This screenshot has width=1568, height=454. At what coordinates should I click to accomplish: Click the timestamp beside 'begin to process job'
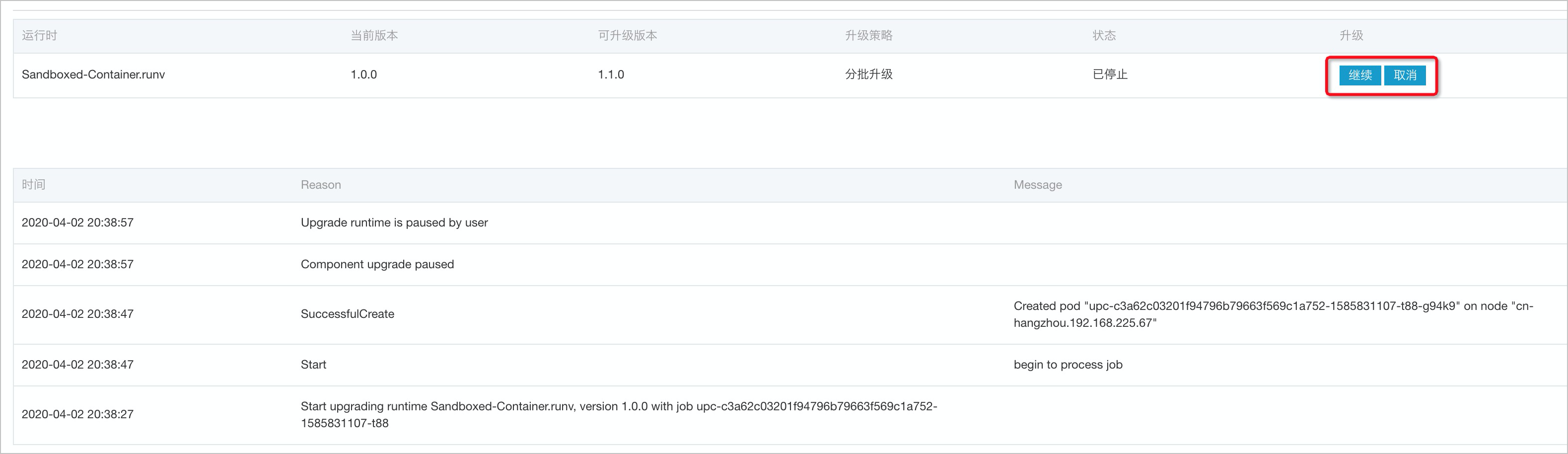click(78, 365)
